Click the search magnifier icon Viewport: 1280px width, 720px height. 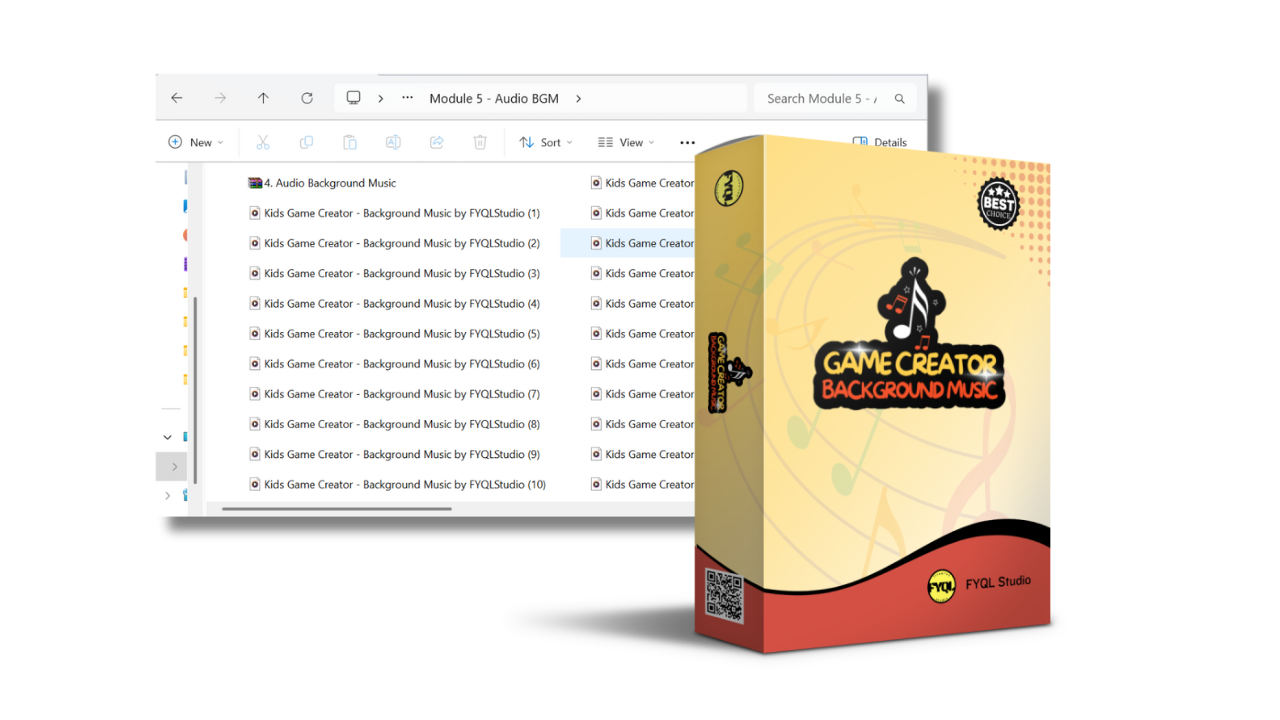coord(900,99)
